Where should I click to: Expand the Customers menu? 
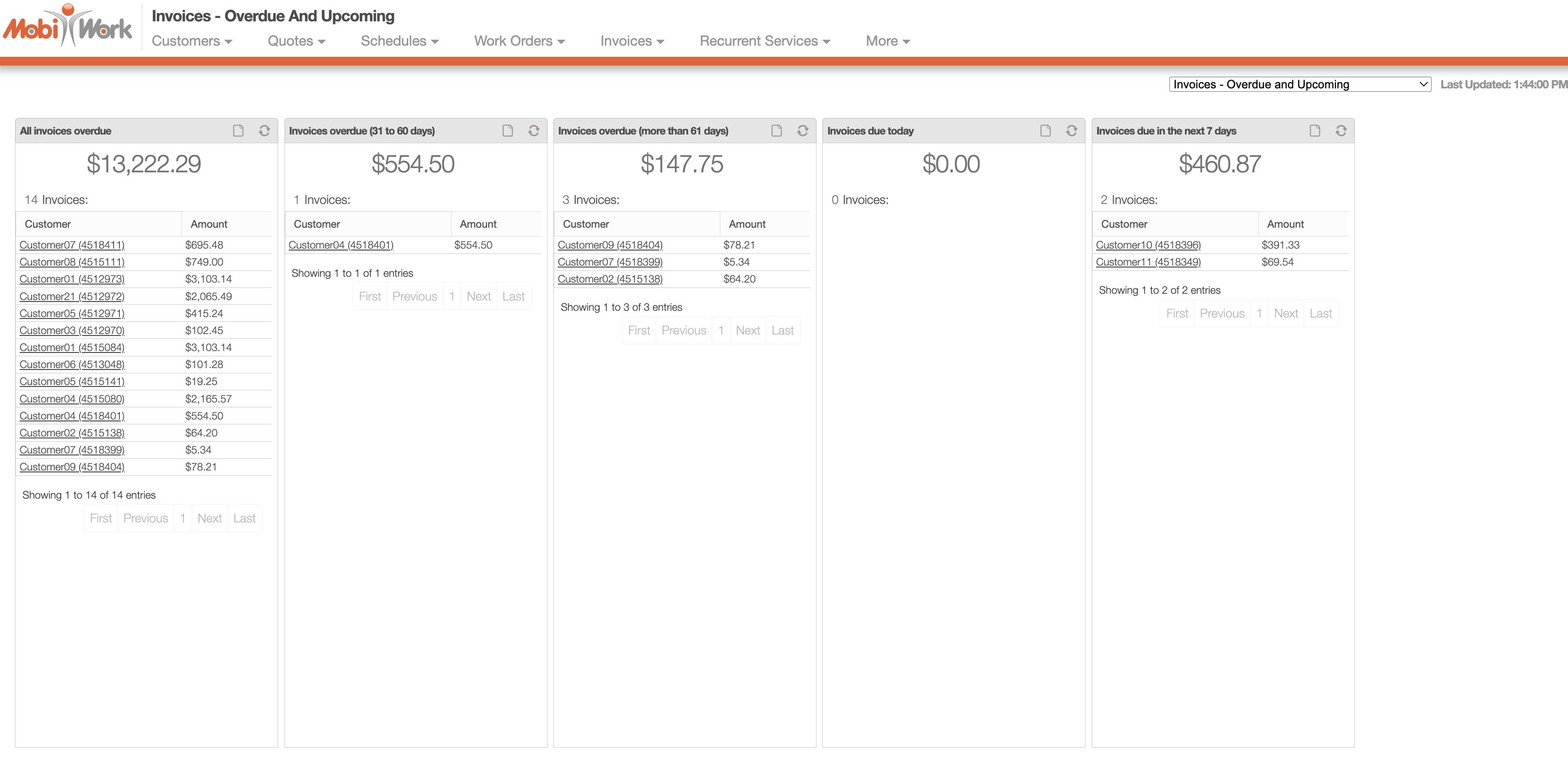pos(192,41)
